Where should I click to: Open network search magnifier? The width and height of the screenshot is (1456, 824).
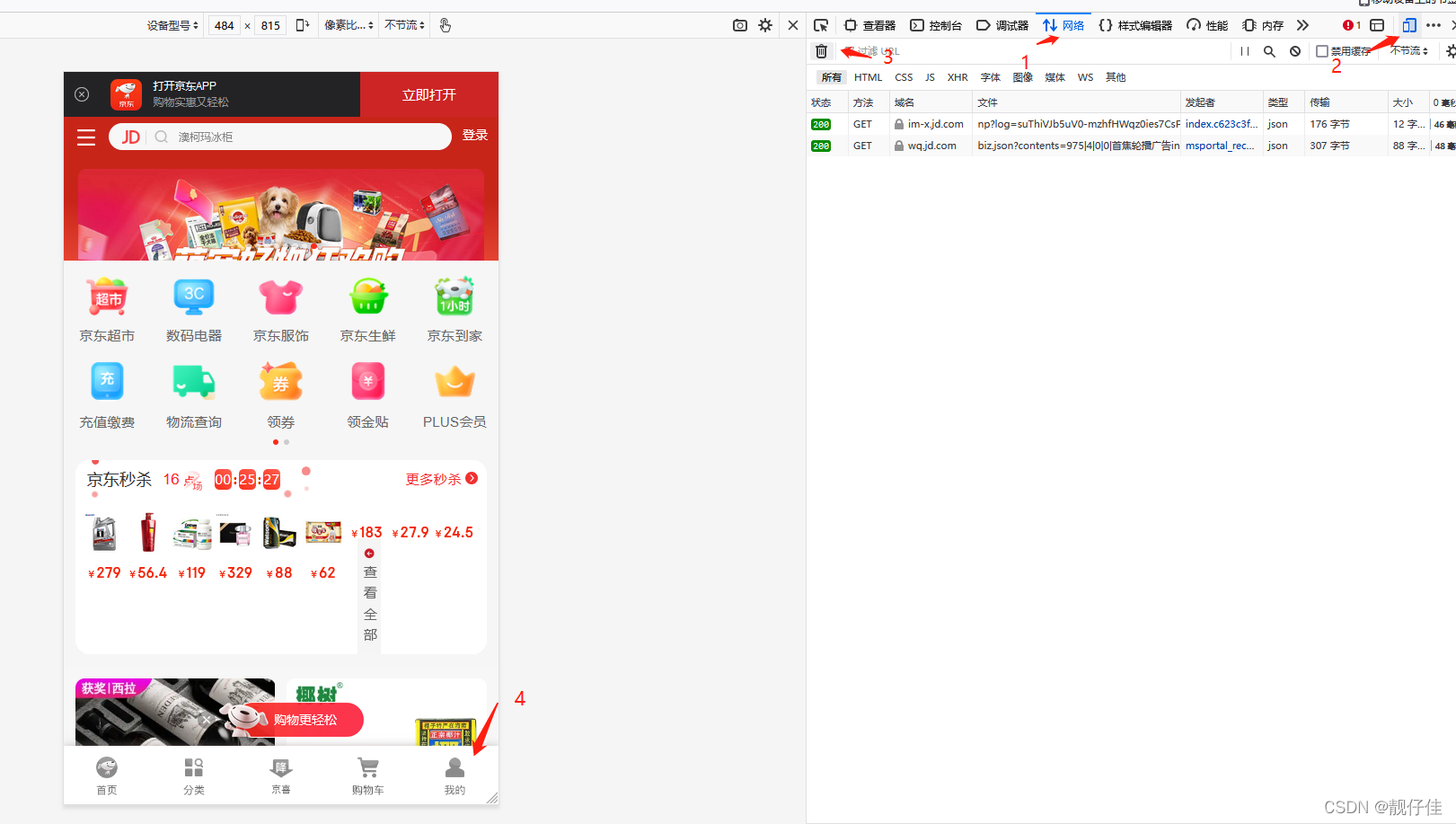tap(1269, 51)
